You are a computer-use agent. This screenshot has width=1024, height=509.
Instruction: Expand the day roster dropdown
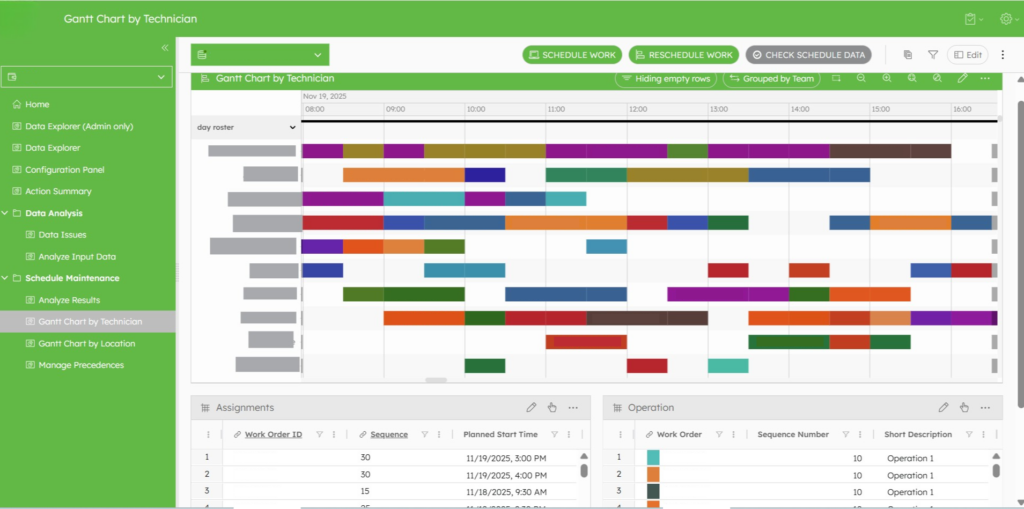(246, 127)
